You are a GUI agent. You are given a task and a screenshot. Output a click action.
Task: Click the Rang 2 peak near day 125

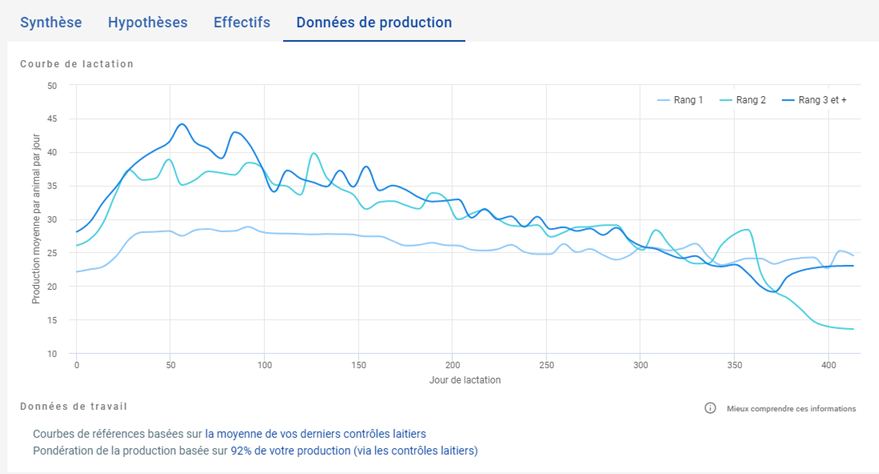point(313,154)
